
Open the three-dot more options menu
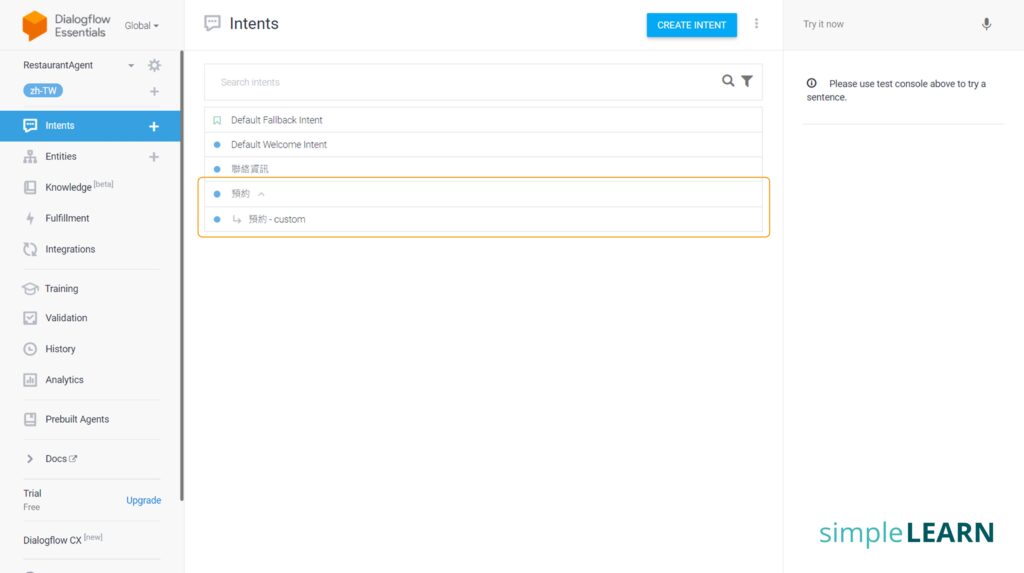point(757,24)
